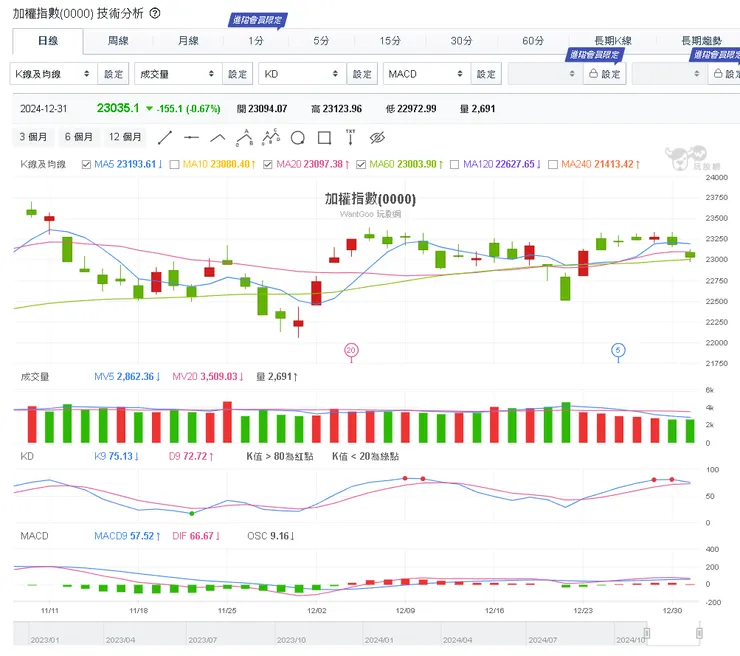Click the K9 75.13 value
Image resolution: width=740 pixels, height=656 pixels.
point(117,456)
